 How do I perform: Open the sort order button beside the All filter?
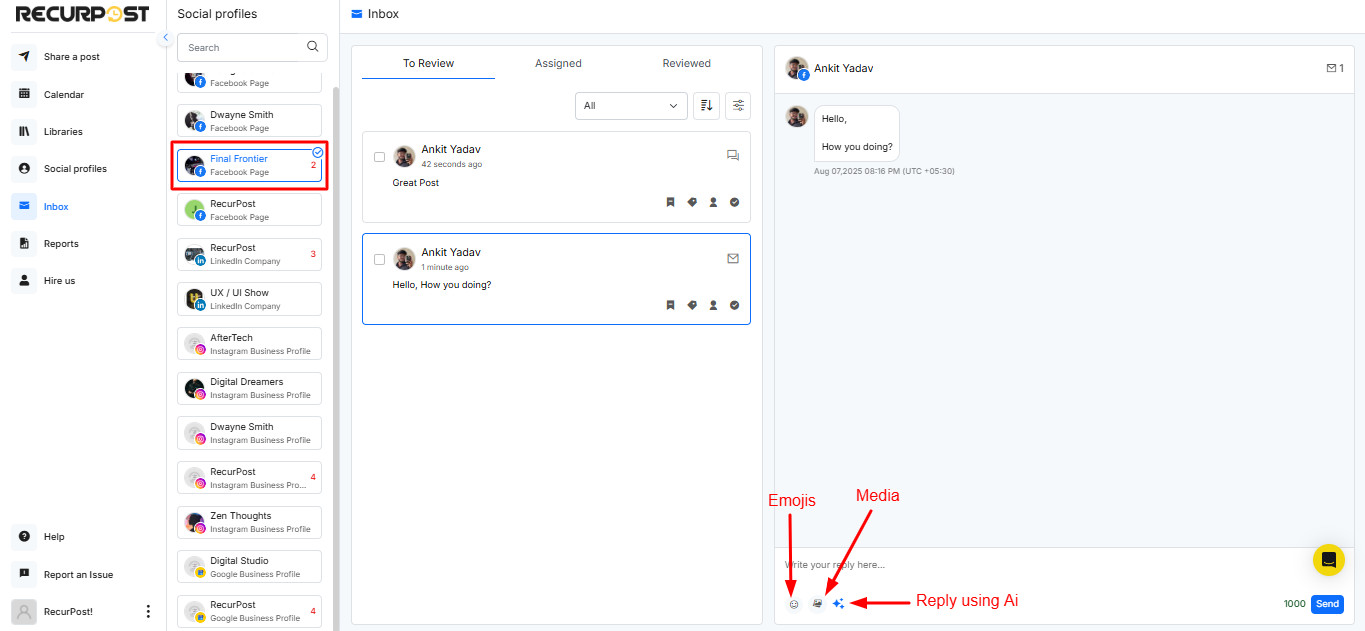(x=706, y=106)
